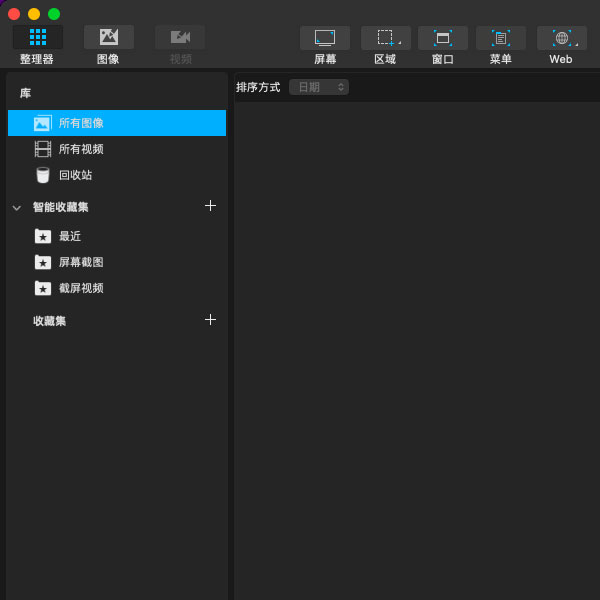
Task: Capture a 窗口 window
Action: [x=443, y=38]
